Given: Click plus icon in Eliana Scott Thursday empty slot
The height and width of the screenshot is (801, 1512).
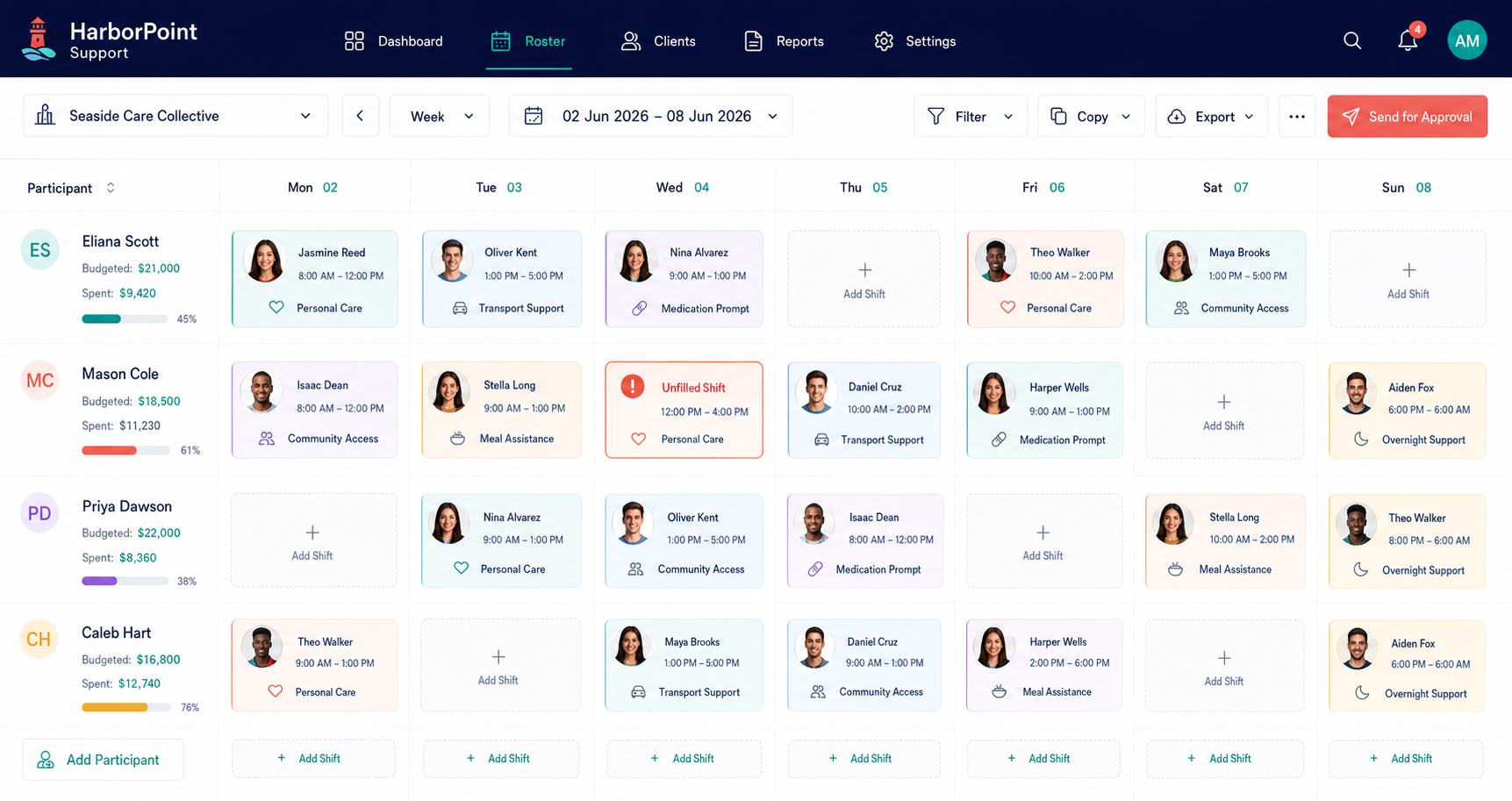Looking at the screenshot, I should (864, 269).
